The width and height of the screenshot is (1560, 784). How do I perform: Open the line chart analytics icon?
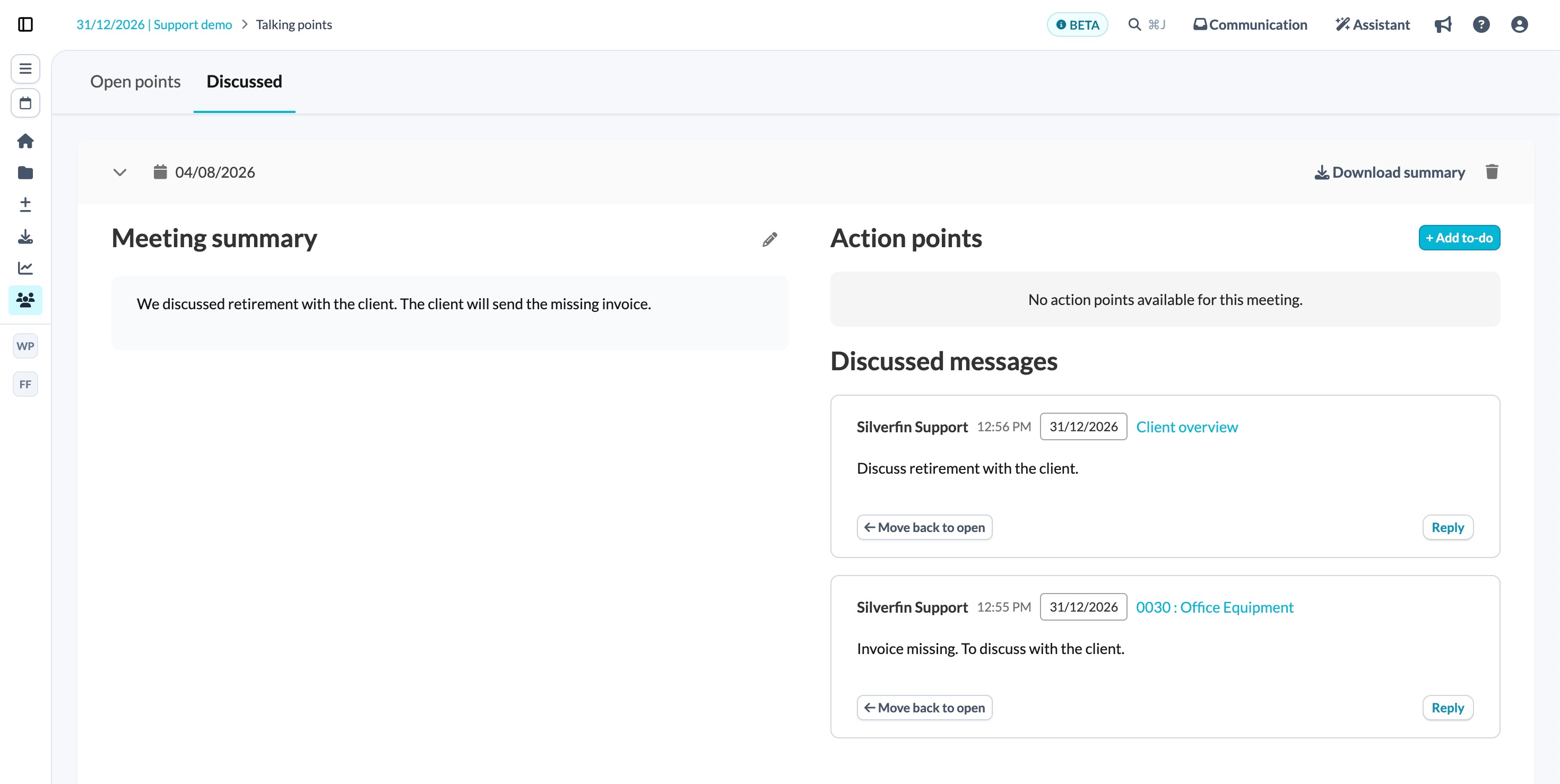[x=25, y=268]
